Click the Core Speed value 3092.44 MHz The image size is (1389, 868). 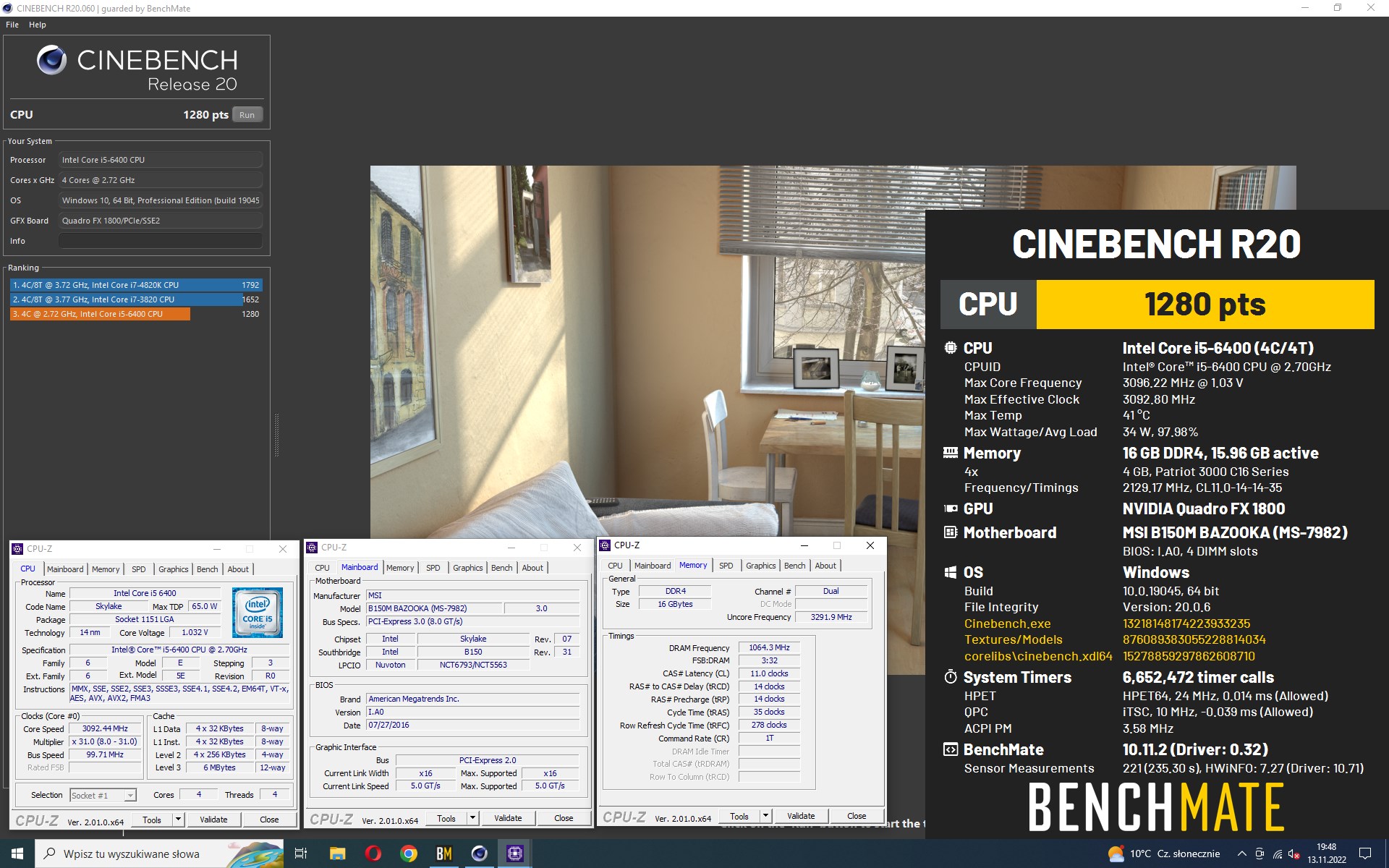coord(105,728)
